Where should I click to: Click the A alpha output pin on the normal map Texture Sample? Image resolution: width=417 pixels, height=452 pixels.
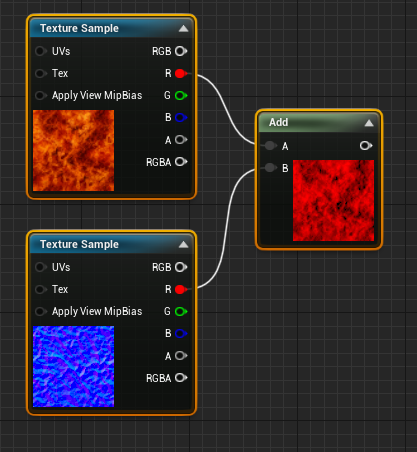click(181, 356)
